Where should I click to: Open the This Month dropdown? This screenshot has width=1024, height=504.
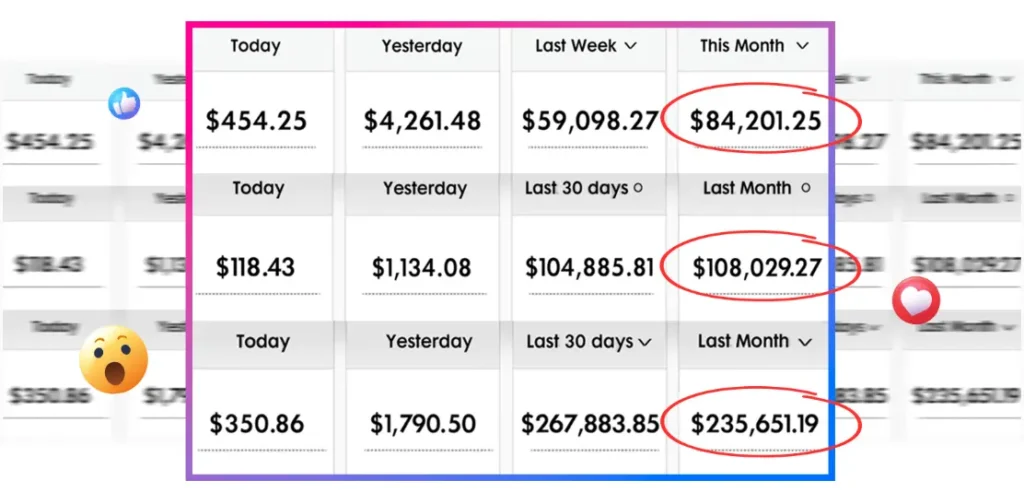coord(802,46)
